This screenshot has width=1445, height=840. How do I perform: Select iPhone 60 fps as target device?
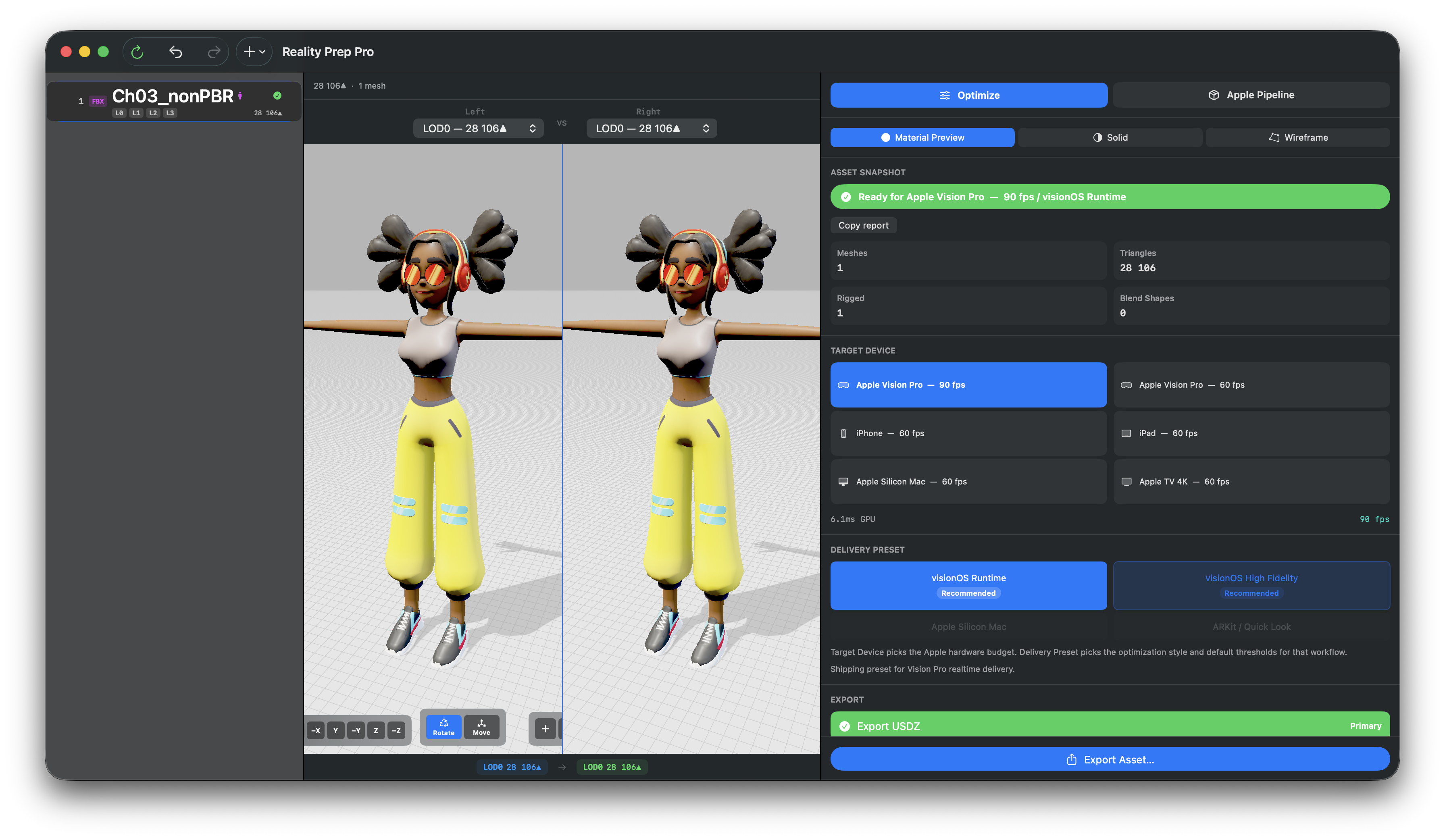(x=968, y=433)
